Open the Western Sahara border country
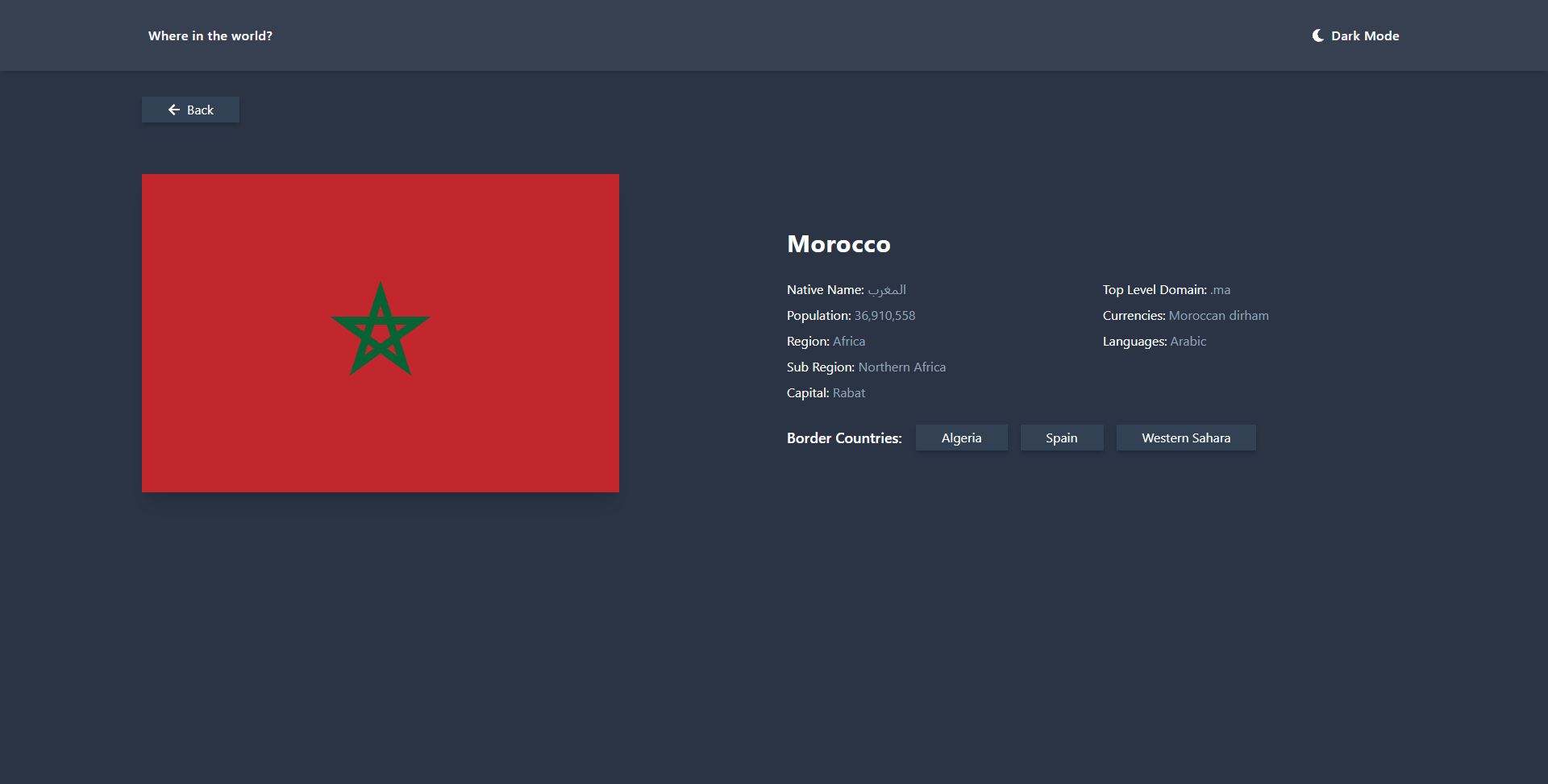 click(1185, 438)
